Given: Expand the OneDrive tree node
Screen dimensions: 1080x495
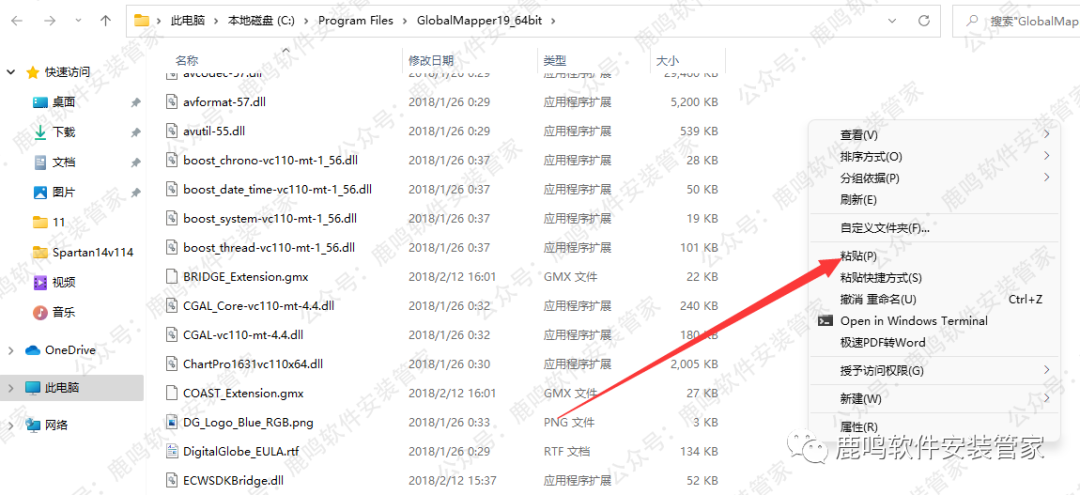Looking at the screenshot, I should [x=10, y=350].
